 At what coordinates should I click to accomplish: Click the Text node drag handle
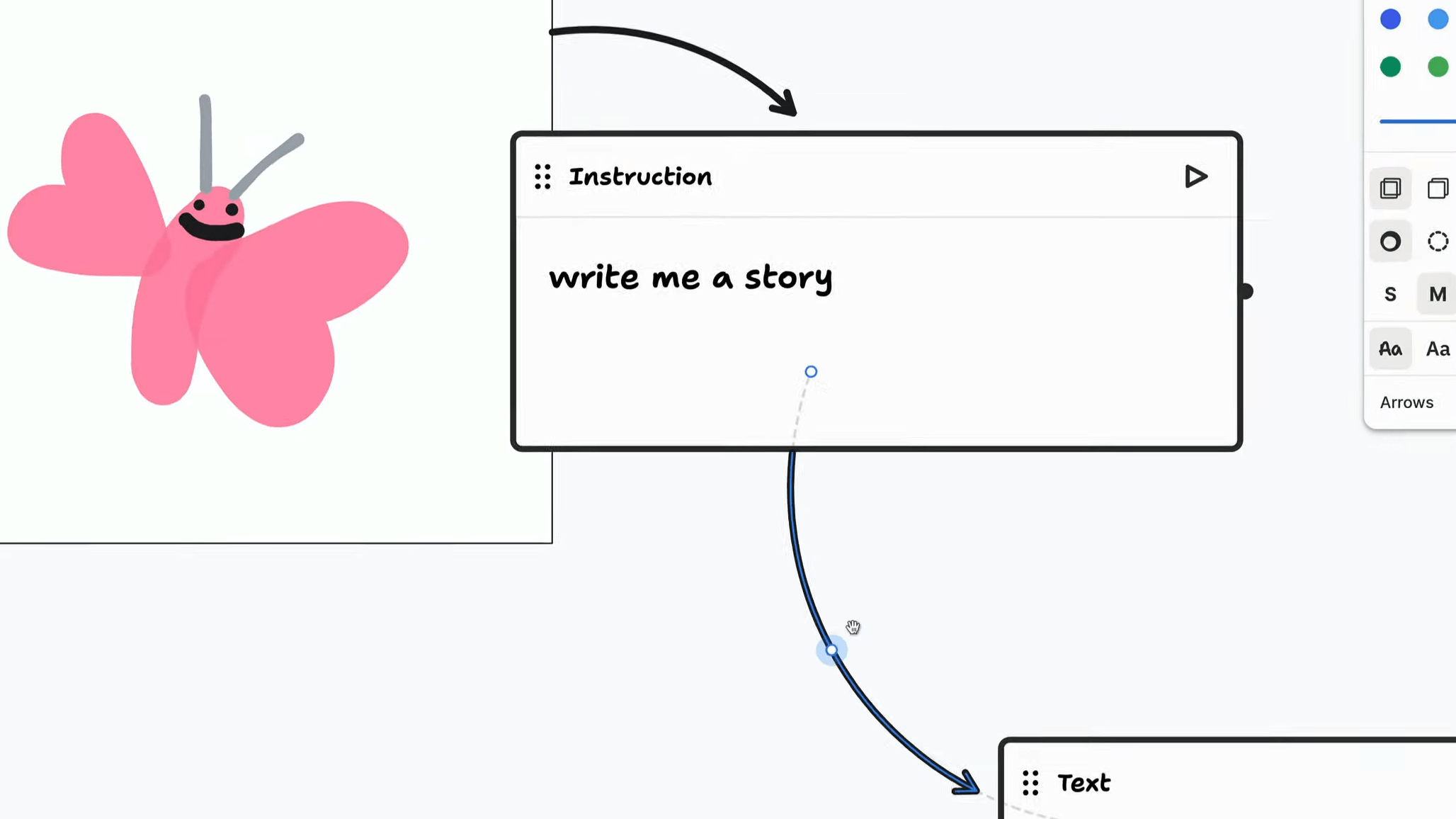pyautogui.click(x=1031, y=783)
